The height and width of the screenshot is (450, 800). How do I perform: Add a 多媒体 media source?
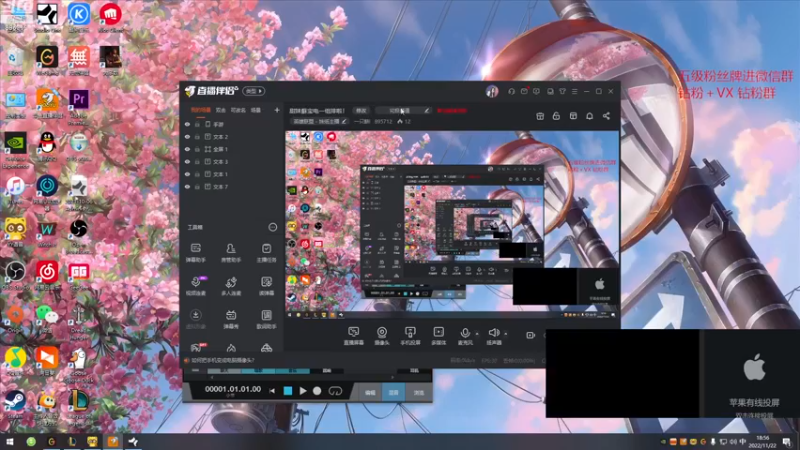pyautogui.click(x=438, y=336)
